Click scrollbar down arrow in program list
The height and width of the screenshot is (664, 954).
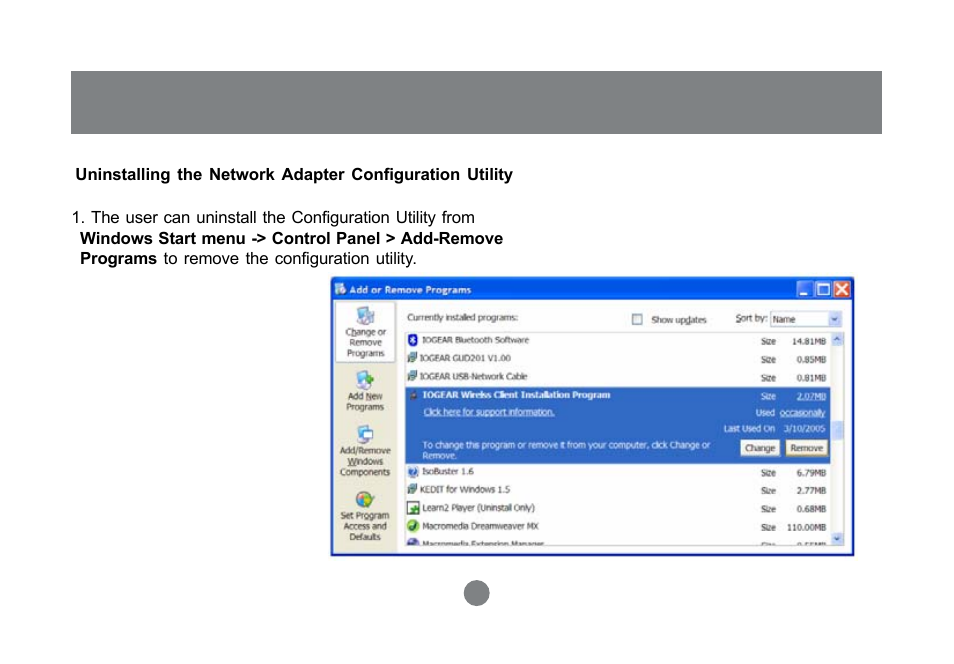[x=837, y=539]
